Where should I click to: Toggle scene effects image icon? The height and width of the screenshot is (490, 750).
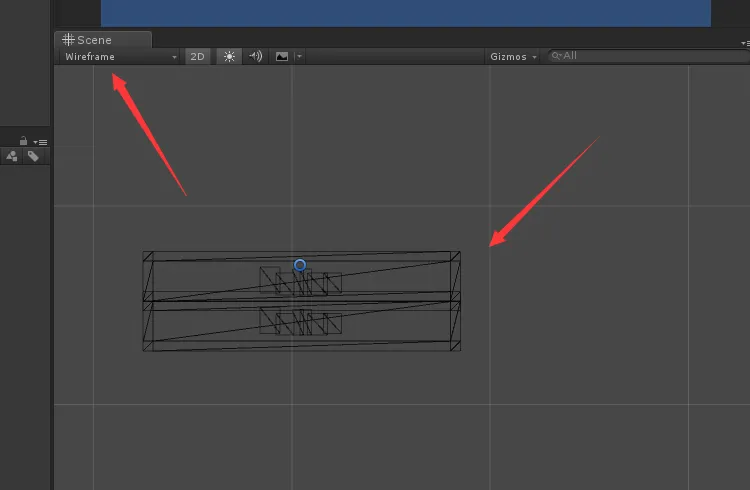282,56
